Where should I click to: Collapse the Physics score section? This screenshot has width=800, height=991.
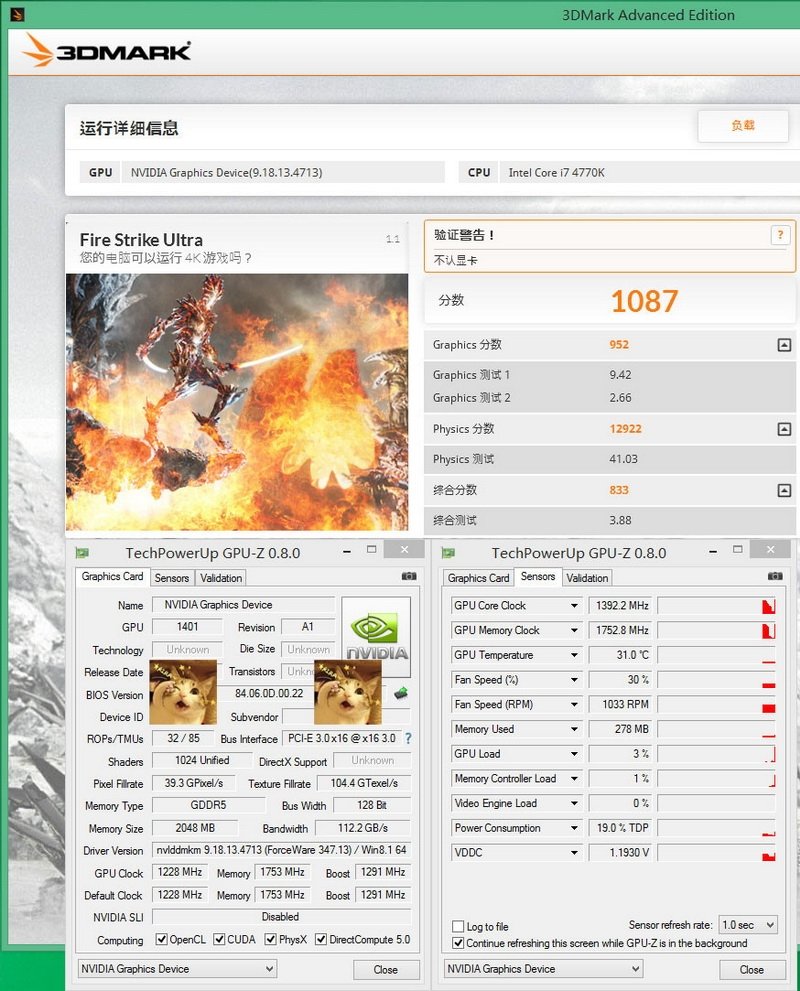click(x=784, y=429)
